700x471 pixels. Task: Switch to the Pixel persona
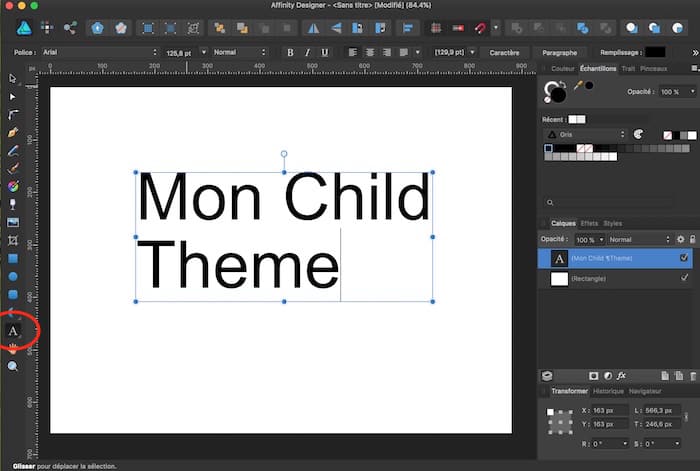point(47,28)
